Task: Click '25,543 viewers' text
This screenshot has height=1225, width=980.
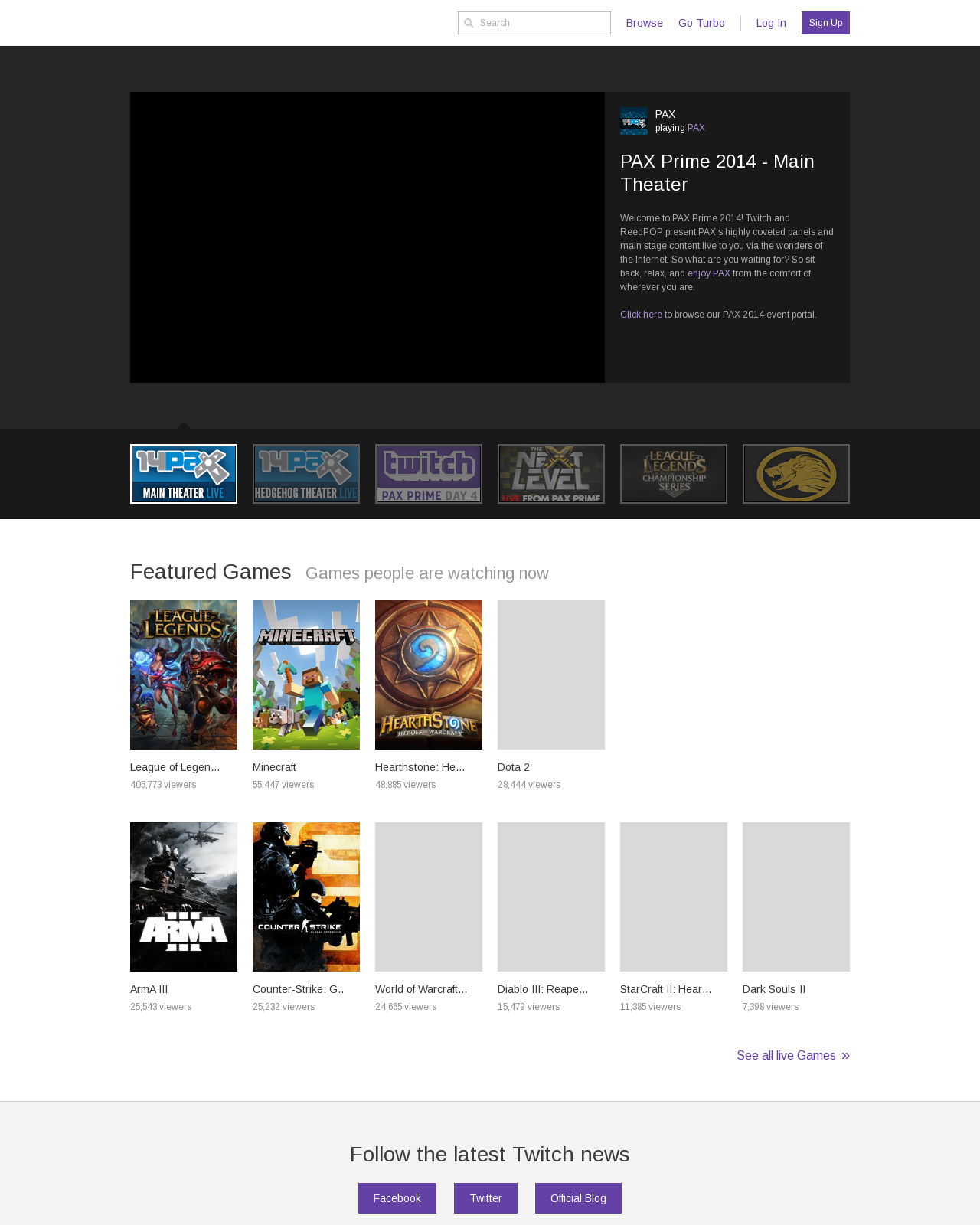Action: pos(161,1007)
